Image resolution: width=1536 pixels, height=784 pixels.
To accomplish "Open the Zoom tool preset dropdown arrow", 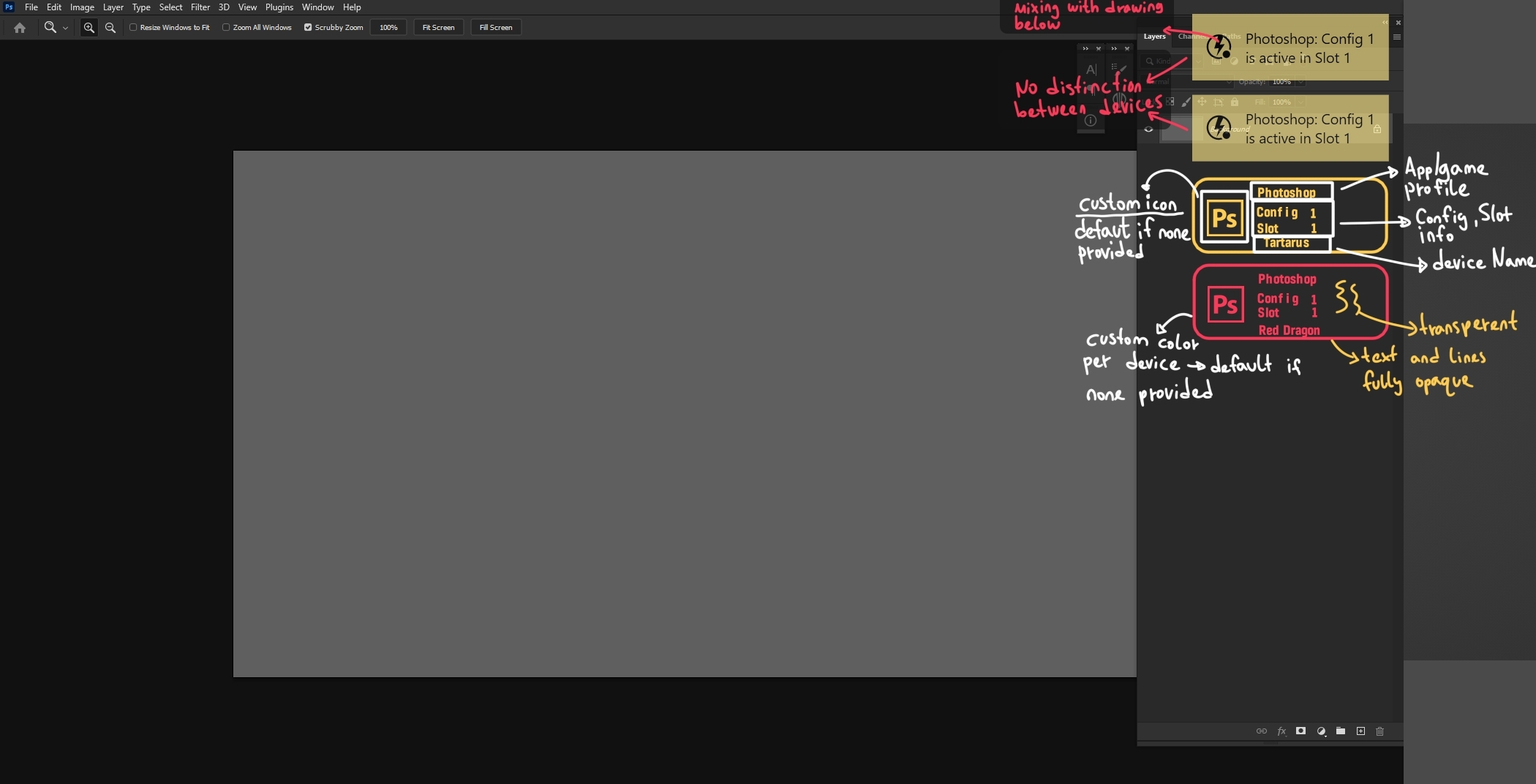I will coord(65,29).
